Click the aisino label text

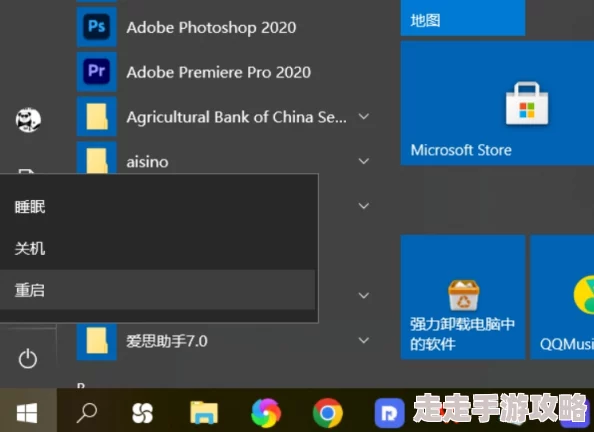point(147,162)
